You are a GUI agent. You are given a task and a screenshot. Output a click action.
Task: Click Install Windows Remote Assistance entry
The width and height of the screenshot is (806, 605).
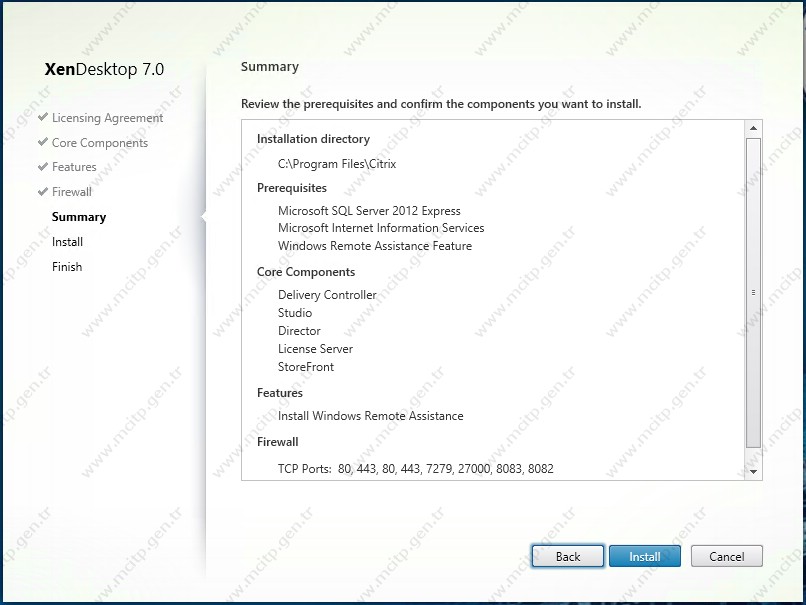pyautogui.click(x=370, y=415)
